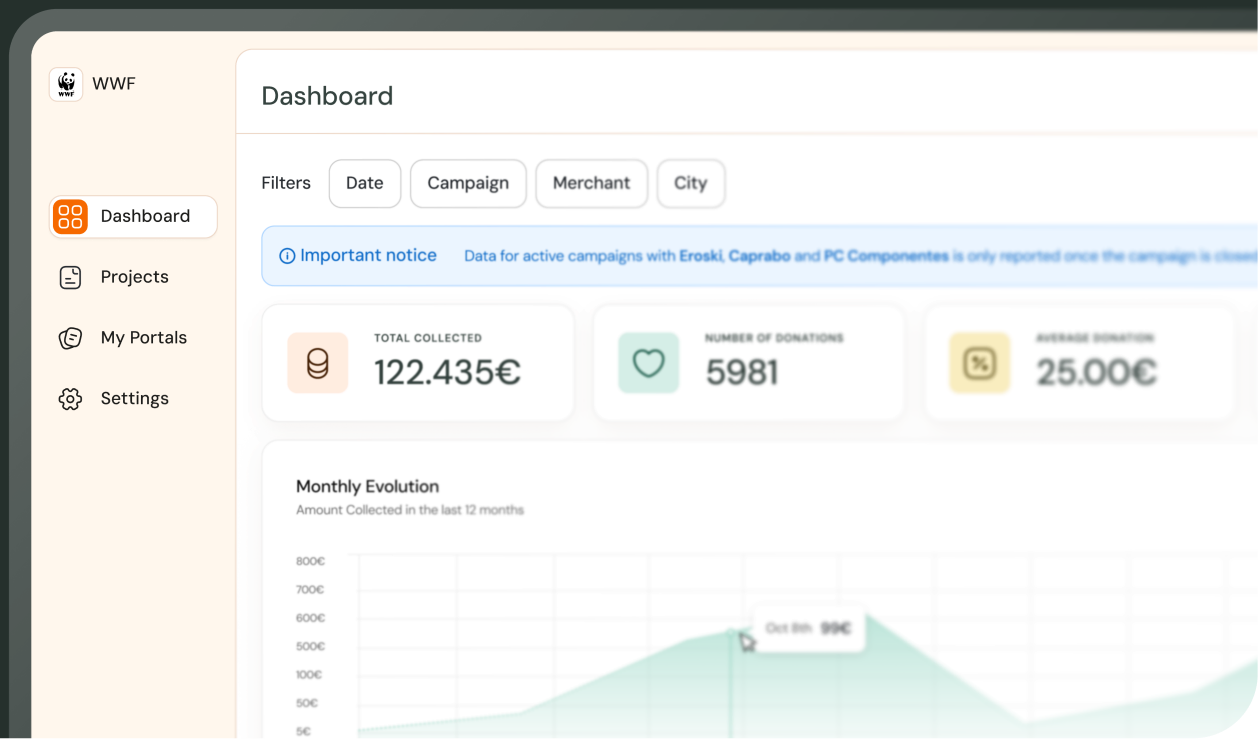Click the PC Componentes name in notice
This screenshot has height=739, width=1258.
[x=886, y=256]
